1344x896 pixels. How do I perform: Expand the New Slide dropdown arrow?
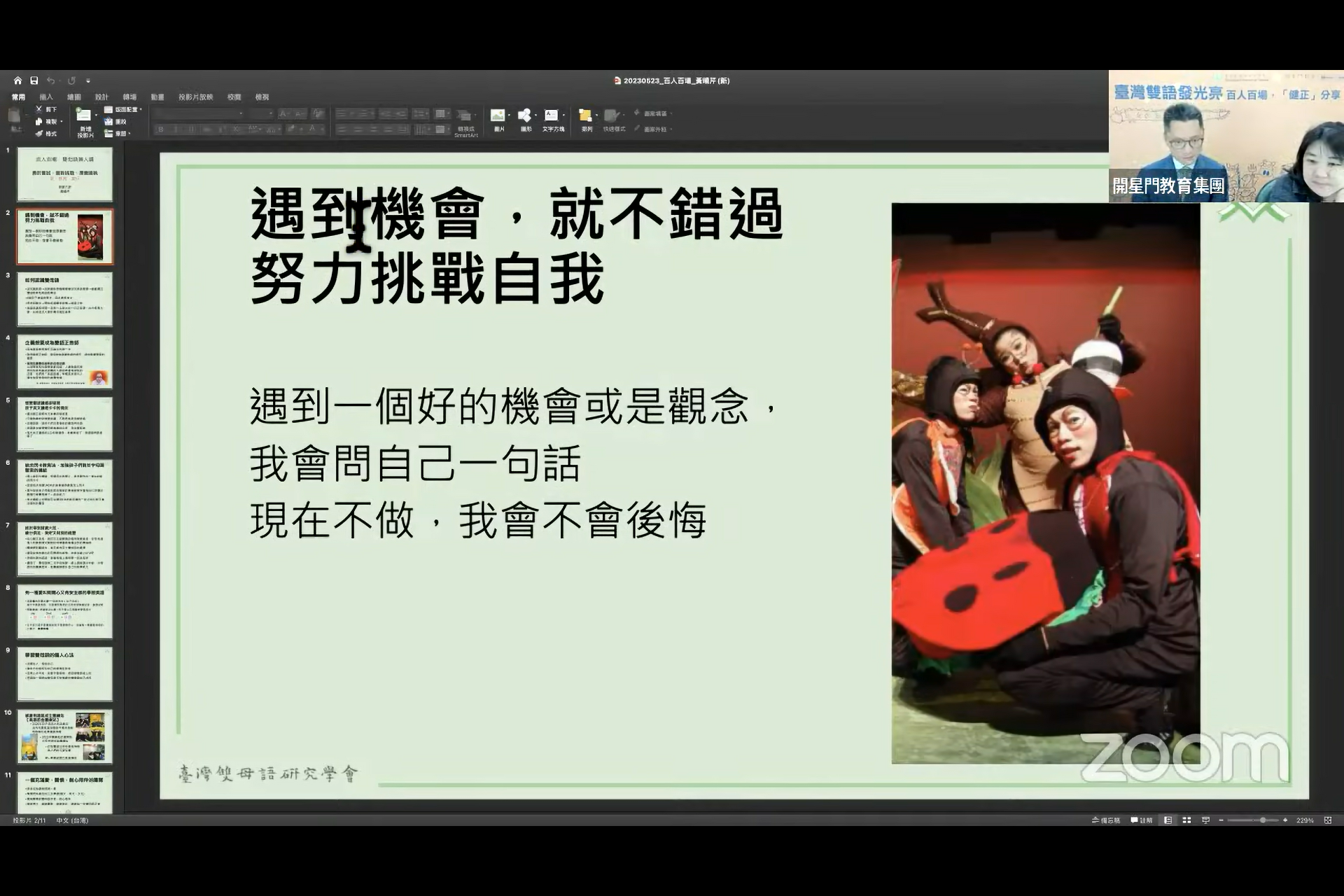[x=96, y=115]
